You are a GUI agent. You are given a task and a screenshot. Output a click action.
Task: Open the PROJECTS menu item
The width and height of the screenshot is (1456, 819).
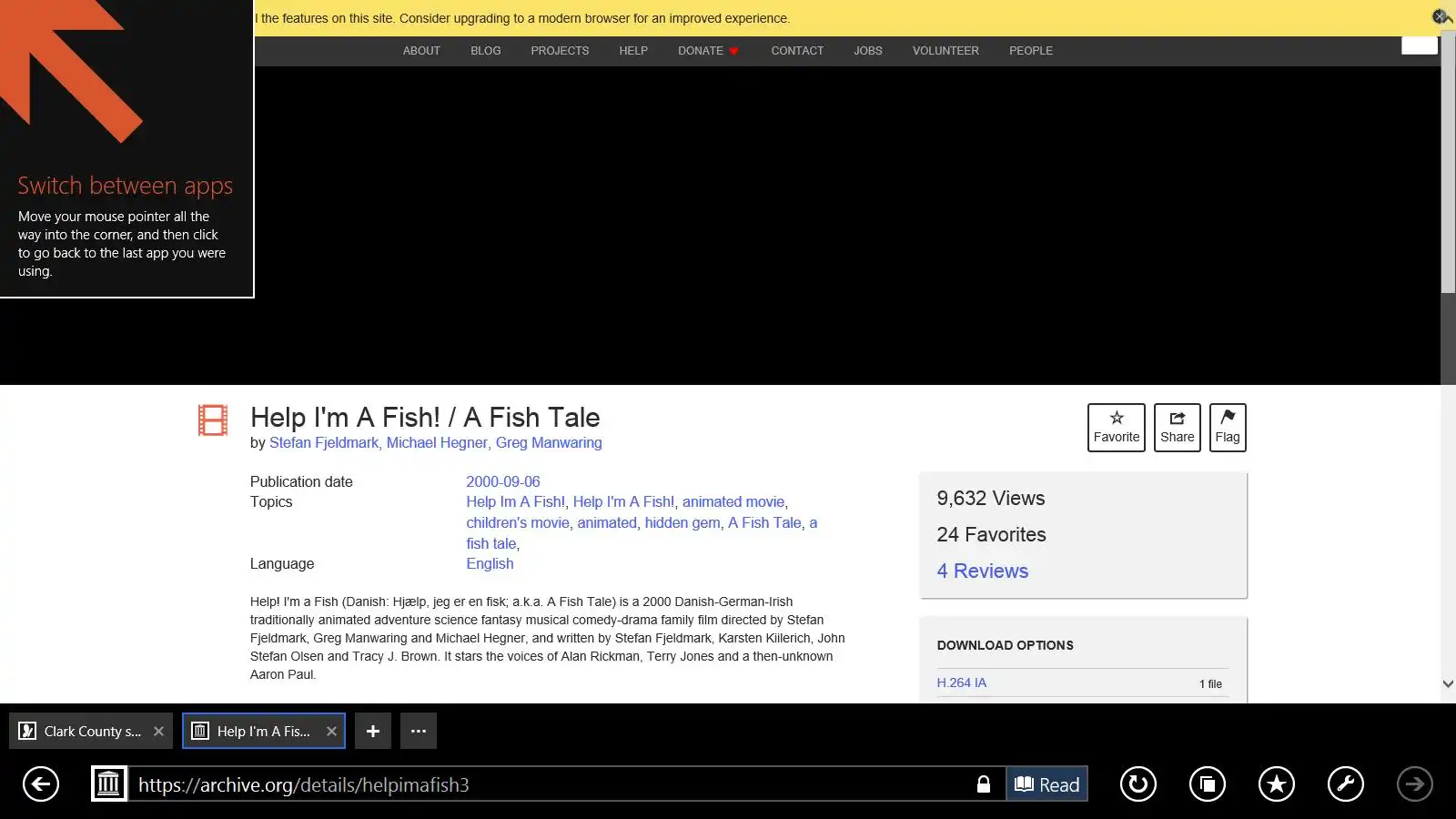click(x=560, y=51)
